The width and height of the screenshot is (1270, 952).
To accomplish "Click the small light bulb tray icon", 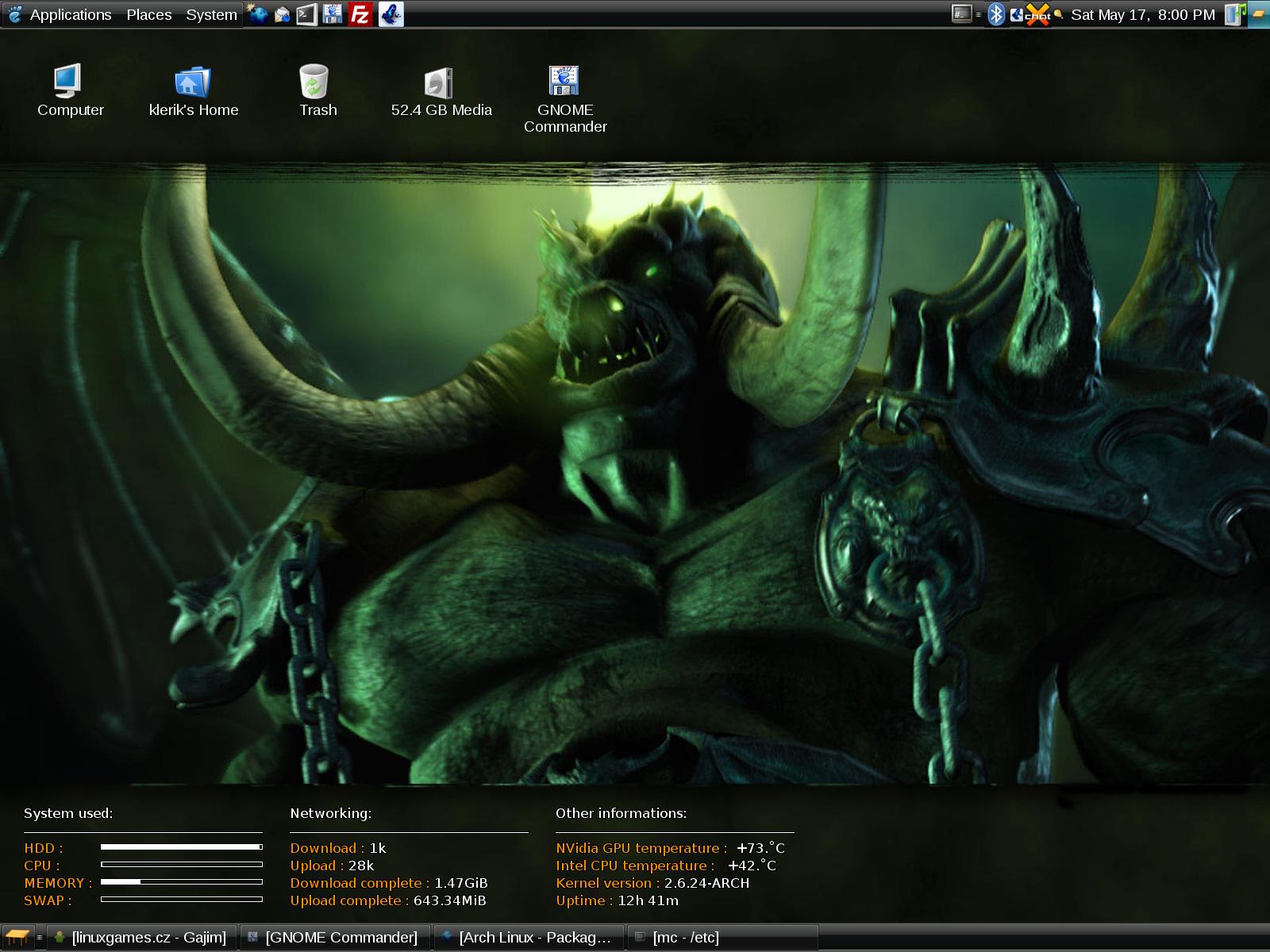I will [x=1057, y=14].
